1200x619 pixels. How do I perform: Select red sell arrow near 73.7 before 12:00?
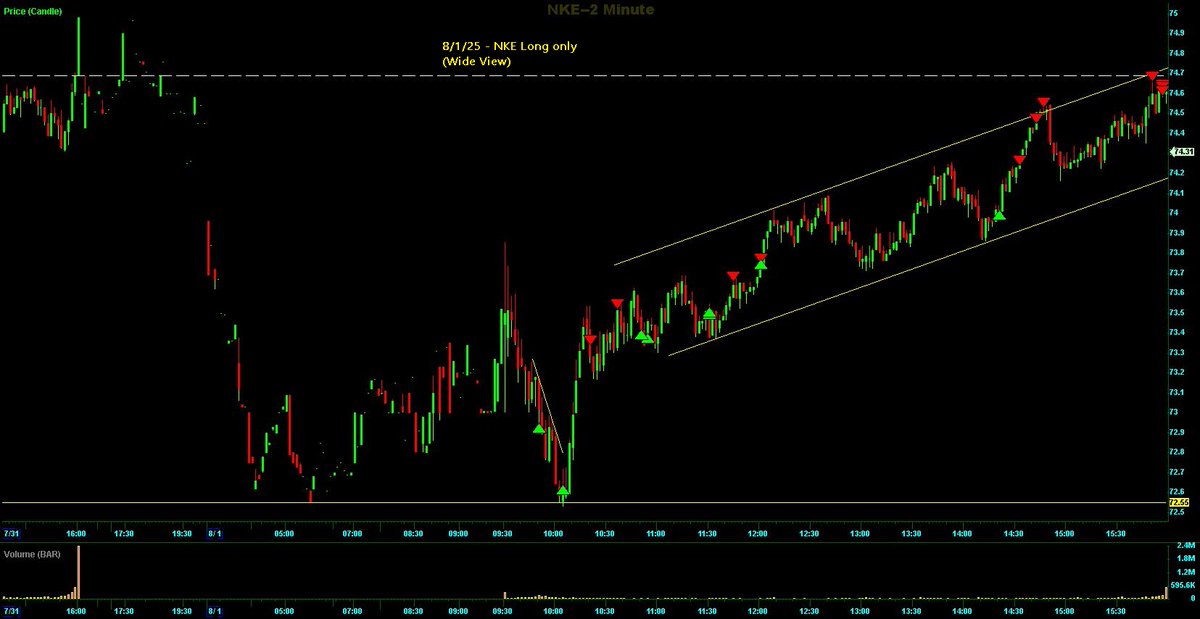(733, 276)
